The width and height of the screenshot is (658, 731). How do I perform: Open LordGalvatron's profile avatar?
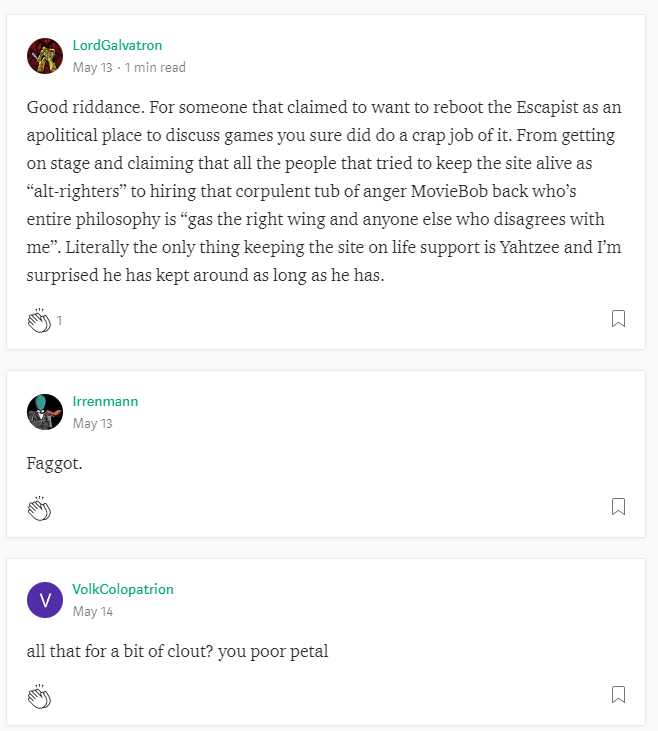(45, 56)
